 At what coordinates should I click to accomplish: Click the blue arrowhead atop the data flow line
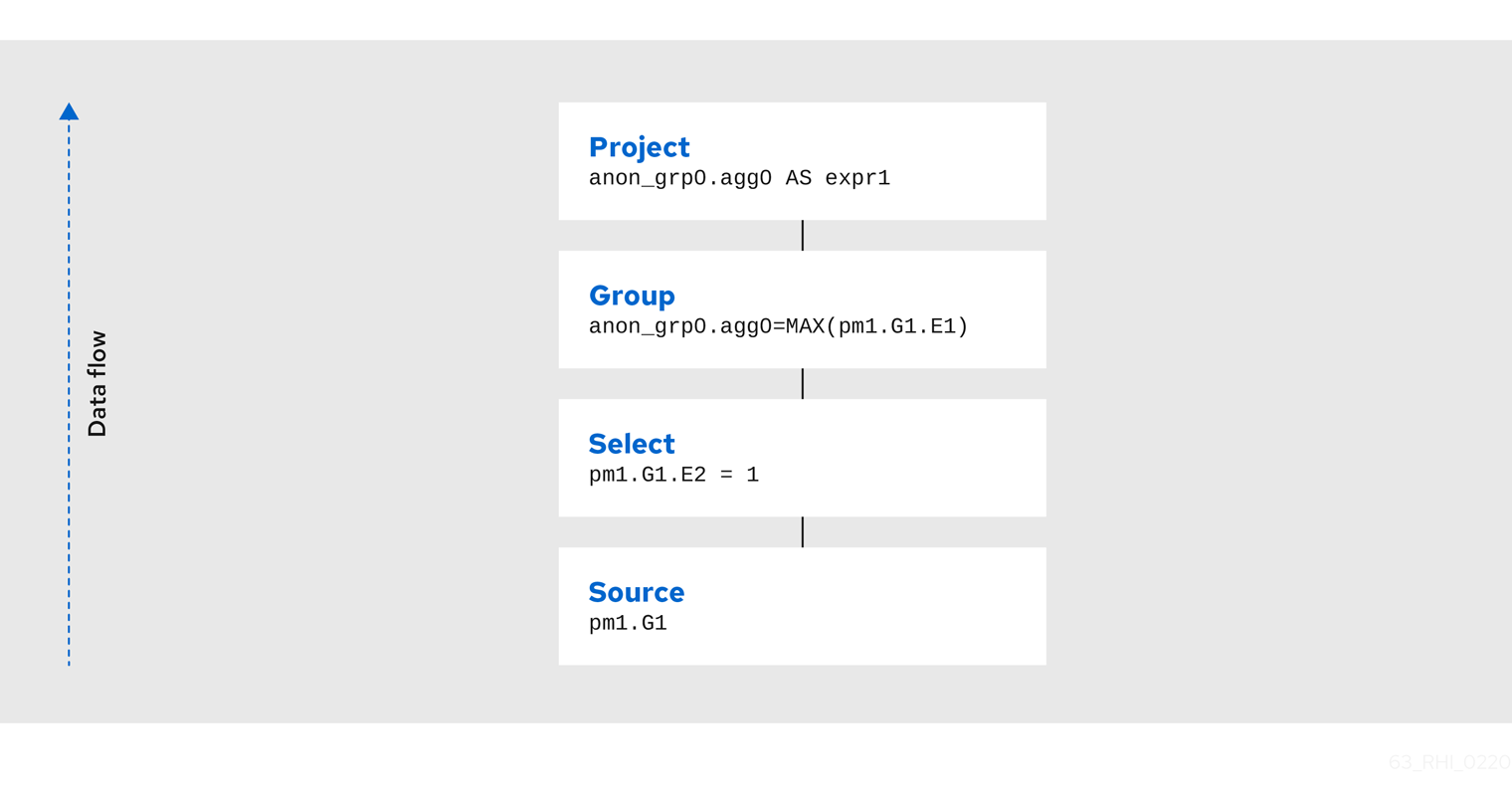[x=69, y=111]
